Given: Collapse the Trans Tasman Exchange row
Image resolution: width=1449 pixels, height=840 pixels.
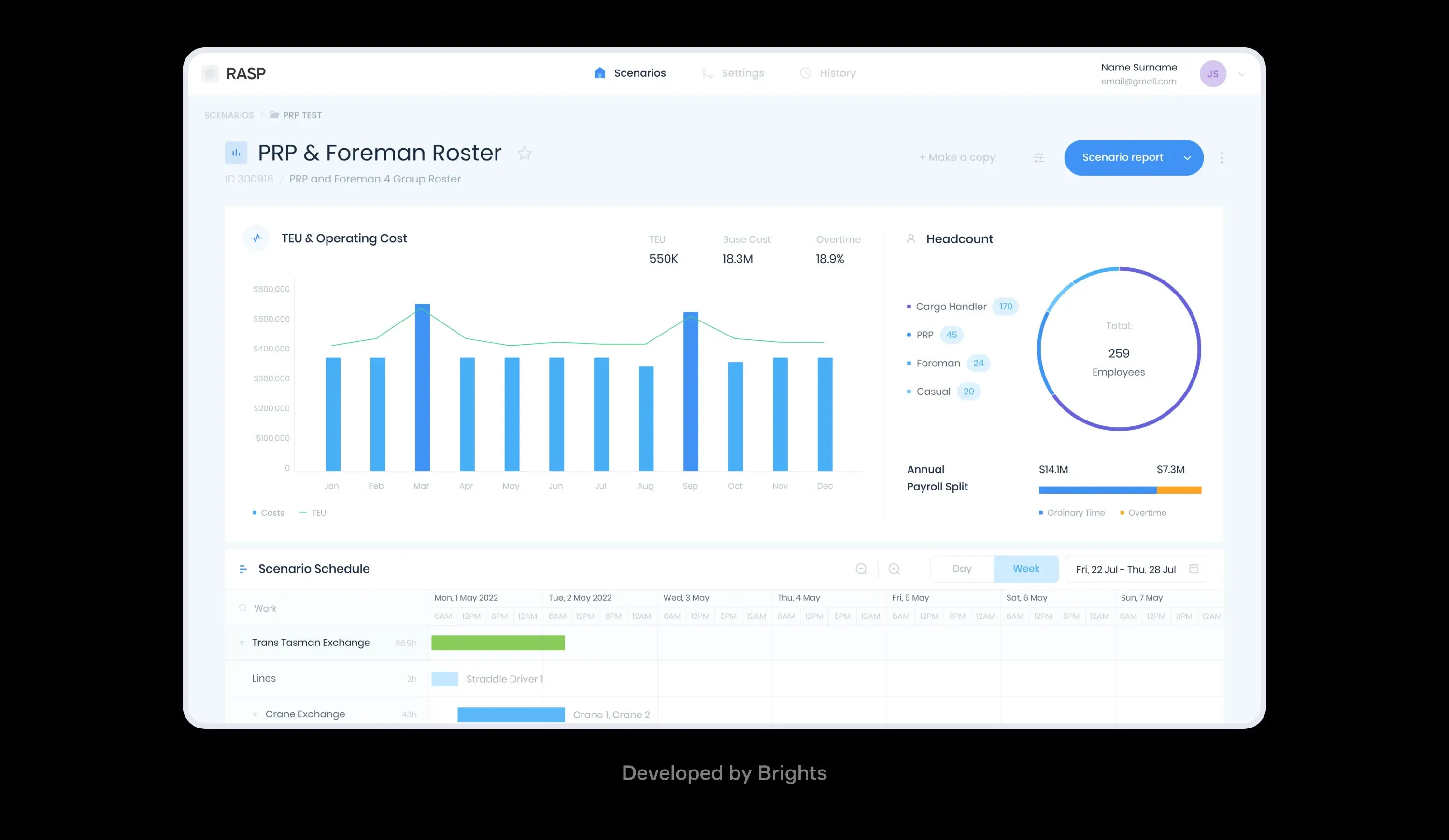Looking at the screenshot, I should click(241, 643).
